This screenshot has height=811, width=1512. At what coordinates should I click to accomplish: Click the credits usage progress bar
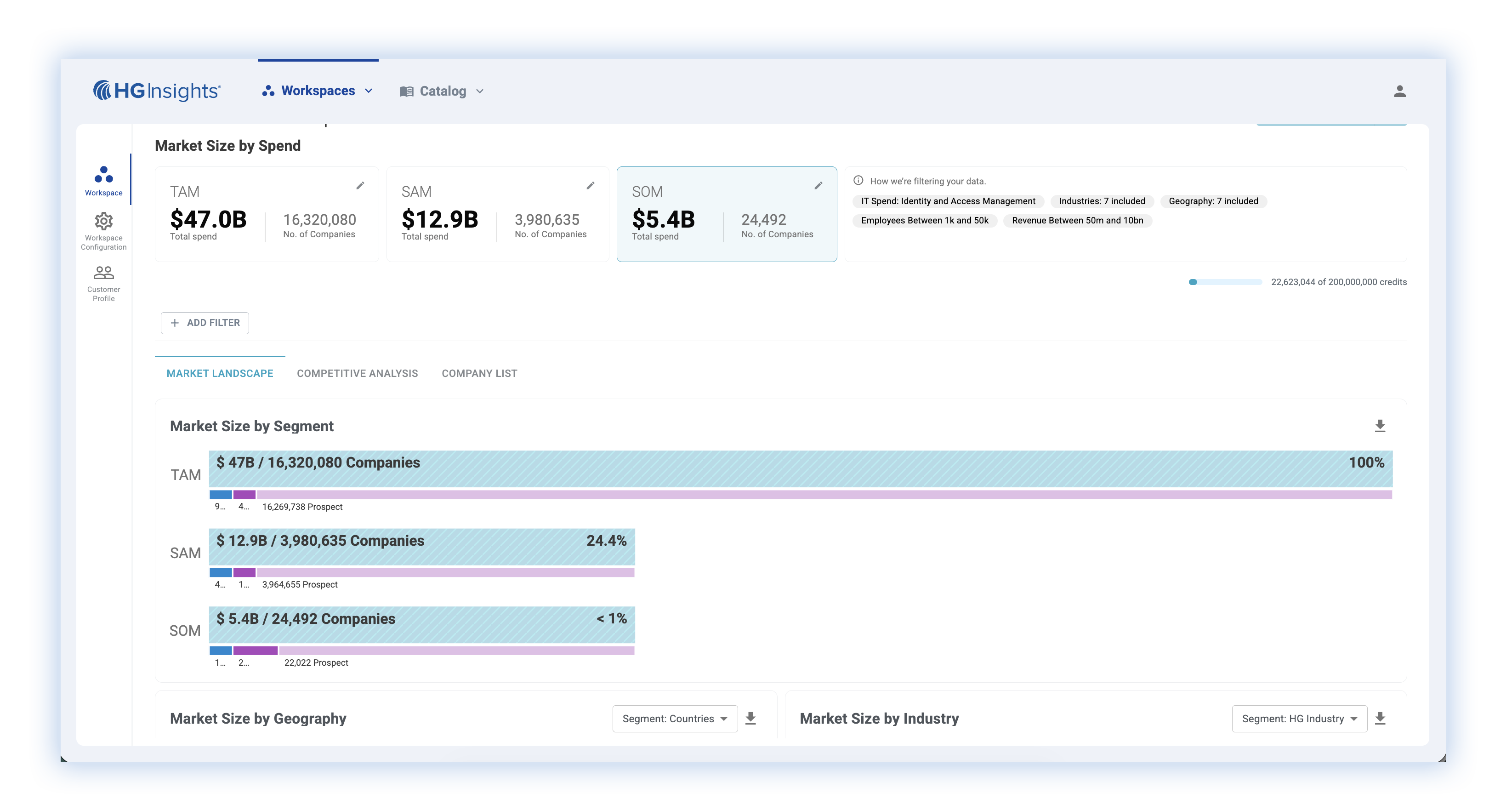tap(1225, 282)
